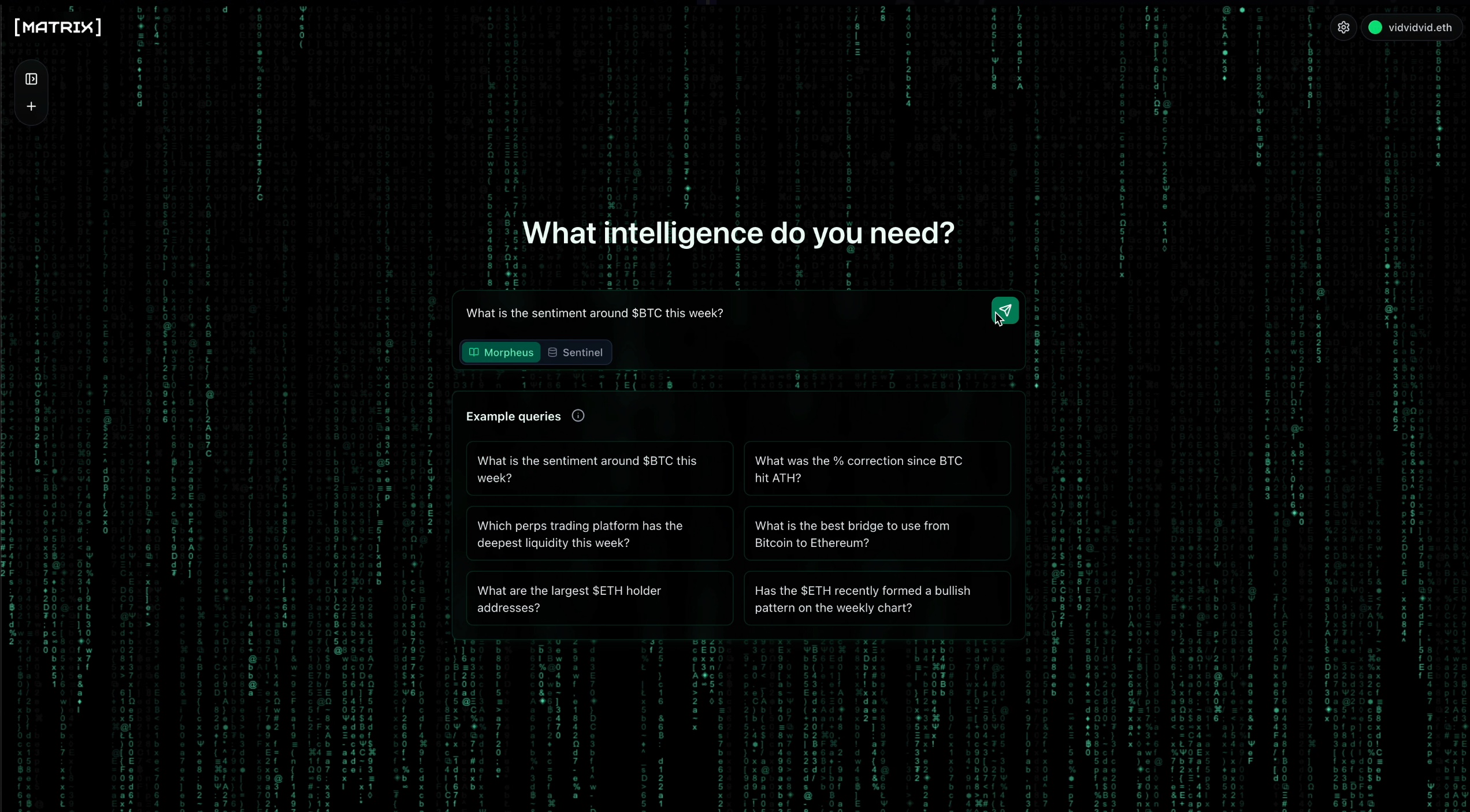Viewport: 1470px width, 812px height.
Task: Toggle the sidebar panel icon
Action: click(x=31, y=79)
